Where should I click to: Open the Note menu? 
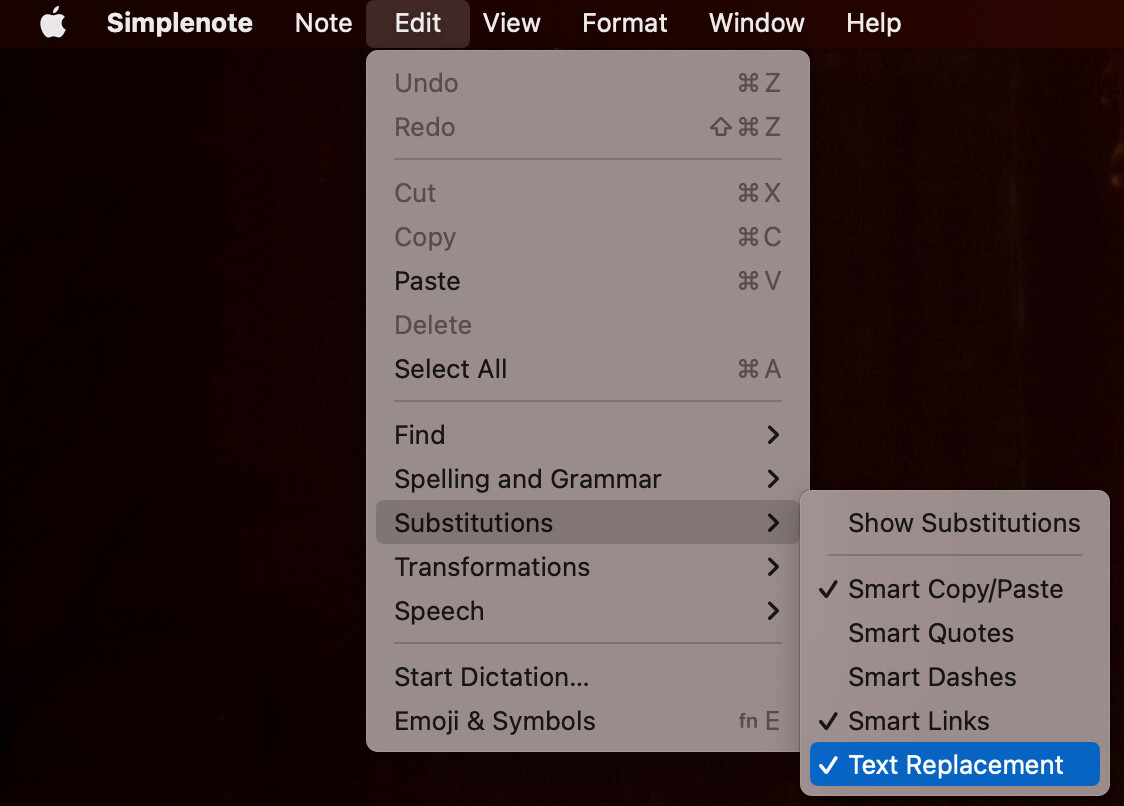coord(323,23)
